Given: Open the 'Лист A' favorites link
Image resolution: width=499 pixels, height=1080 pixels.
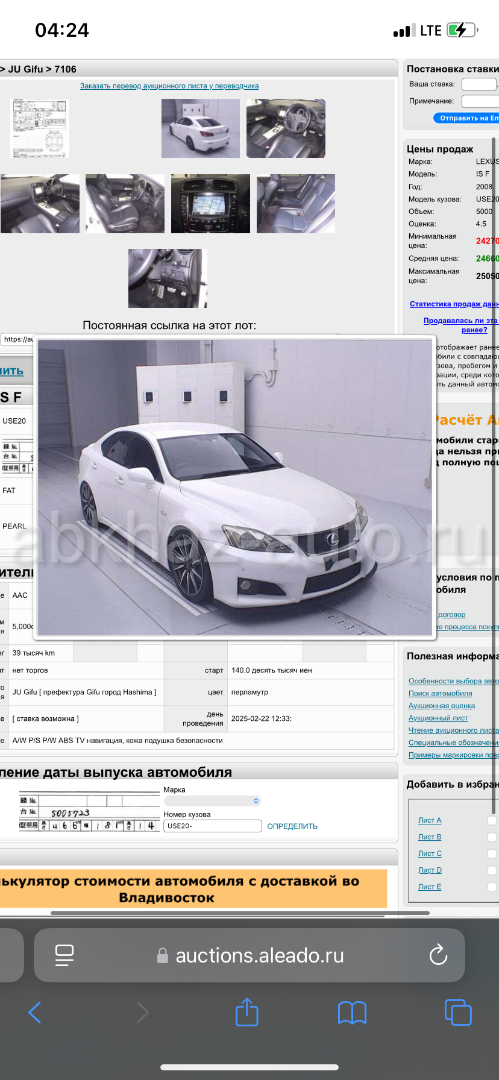Looking at the screenshot, I should click(x=430, y=820).
